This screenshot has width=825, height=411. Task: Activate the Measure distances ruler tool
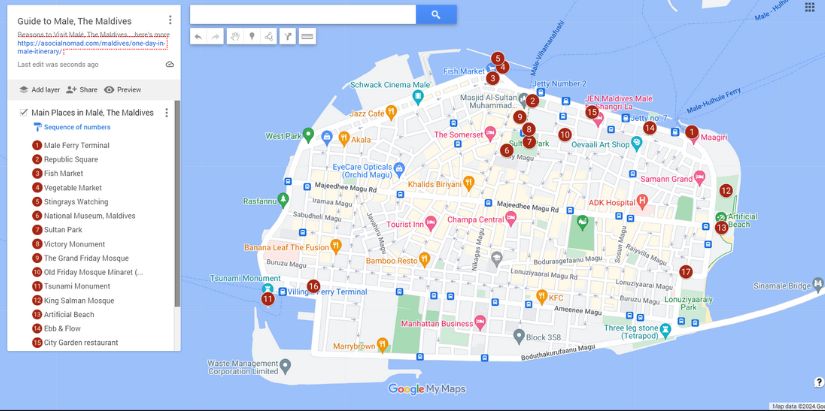(x=307, y=37)
